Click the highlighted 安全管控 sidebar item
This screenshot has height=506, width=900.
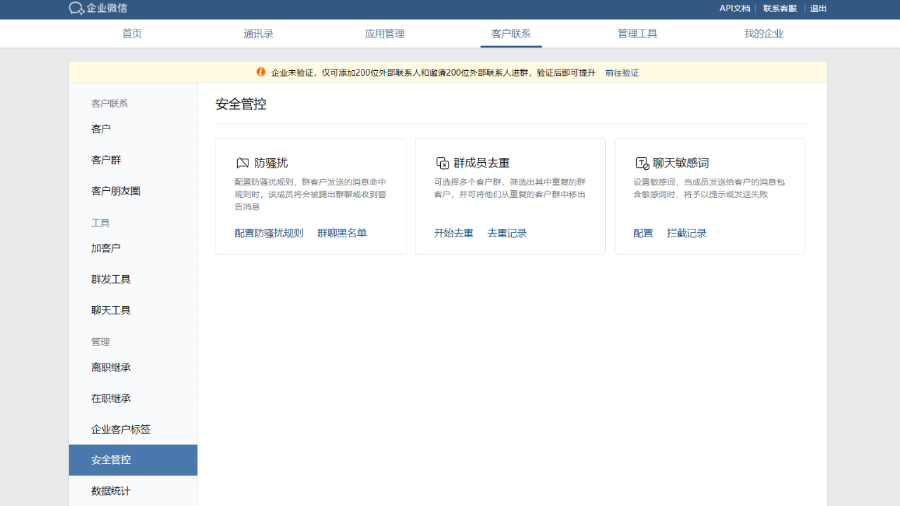click(133, 460)
